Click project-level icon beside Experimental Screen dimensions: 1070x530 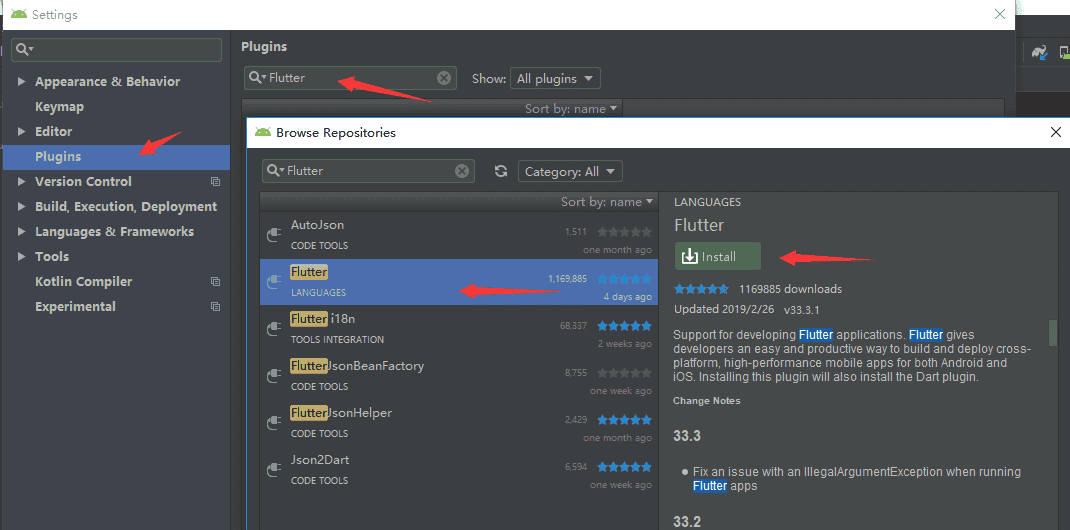coord(216,306)
